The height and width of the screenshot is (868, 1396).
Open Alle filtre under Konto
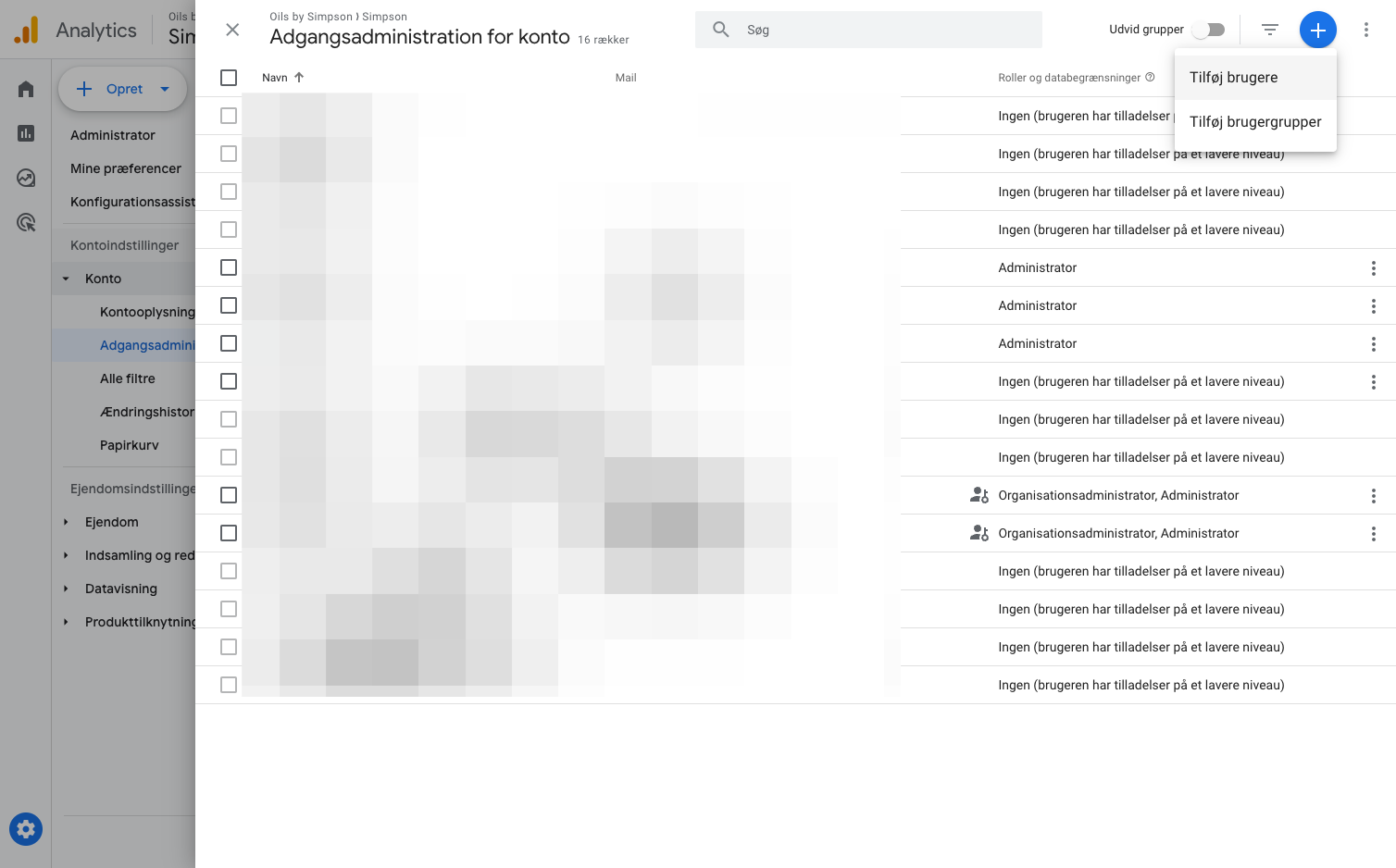click(x=128, y=378)
